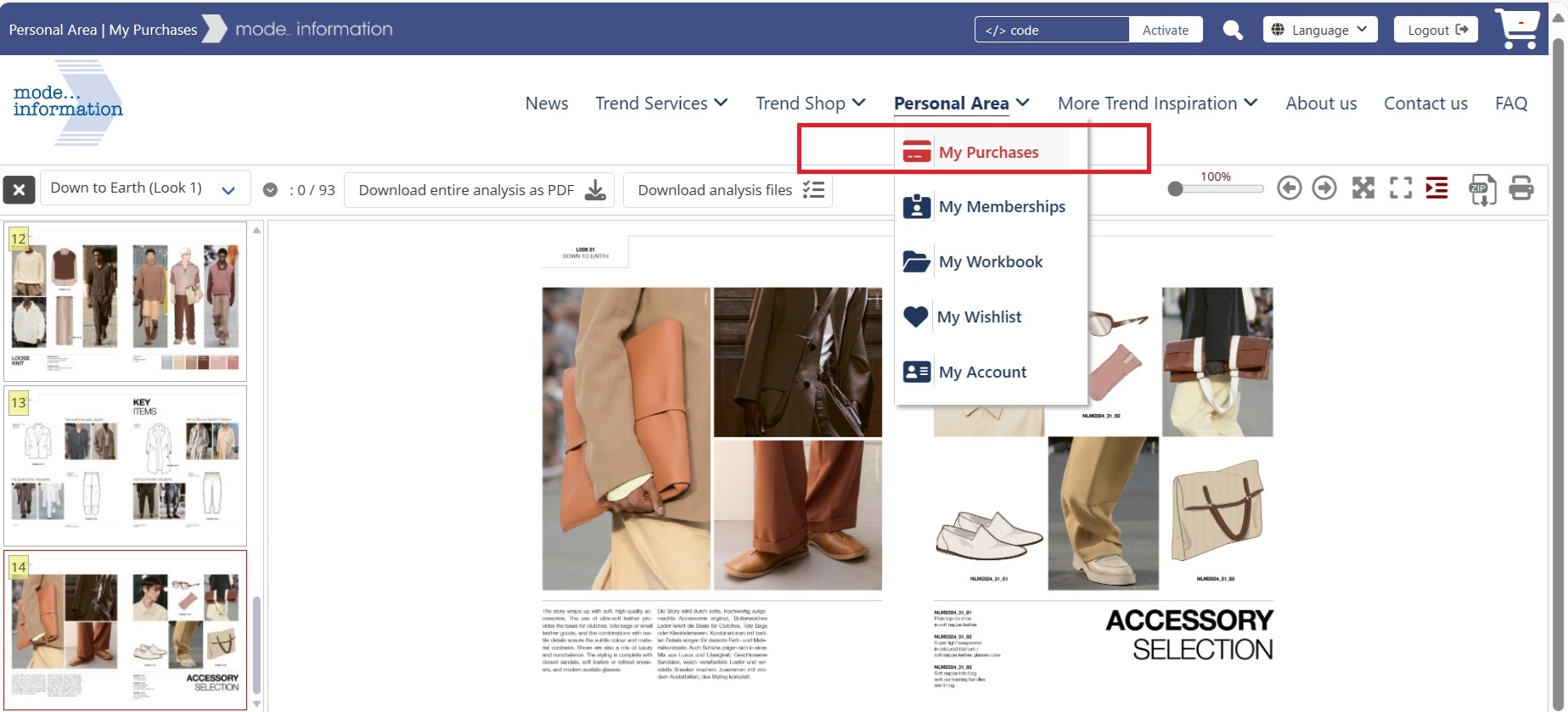Click the expand-arrows fit view icon
The height and width of the screenshot is (712, 1568).
(1363, 188)
